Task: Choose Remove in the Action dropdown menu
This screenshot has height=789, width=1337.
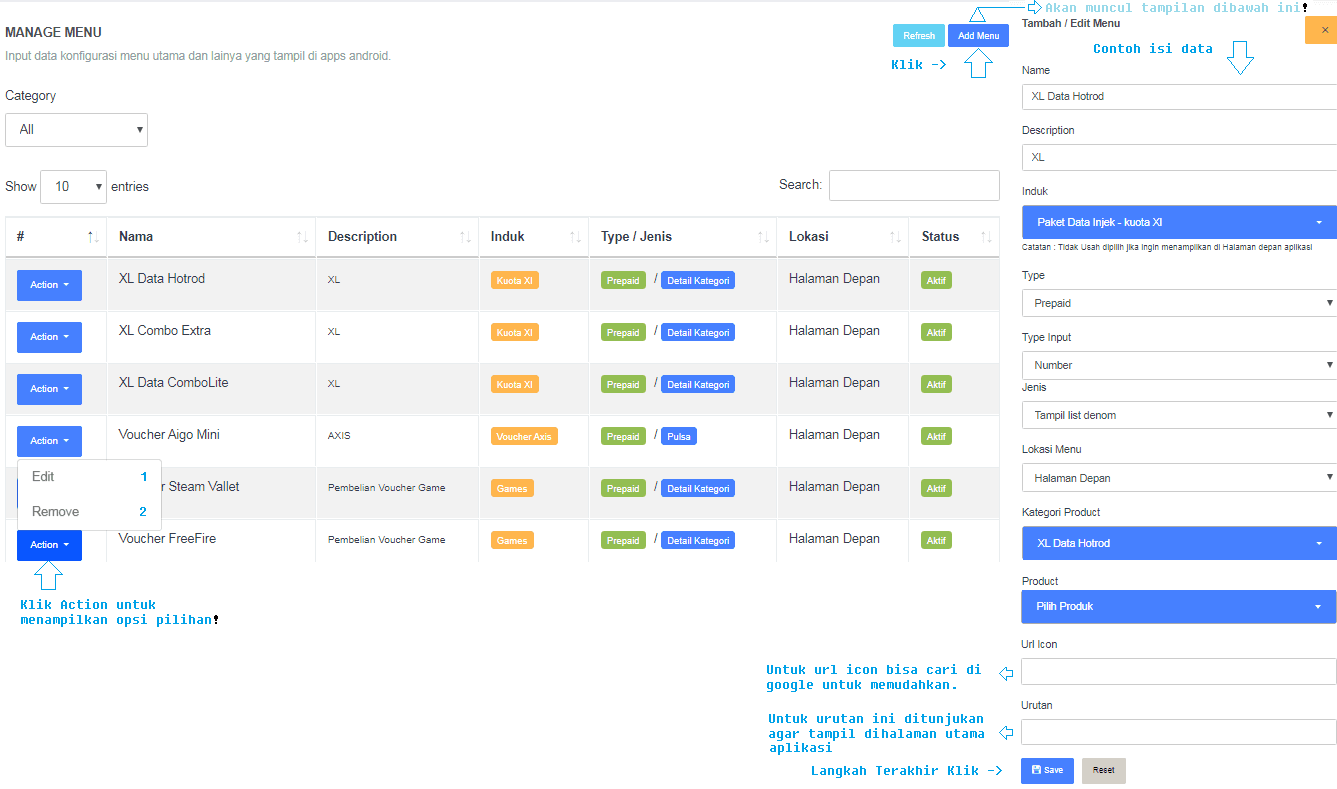Action: (55, 512)
